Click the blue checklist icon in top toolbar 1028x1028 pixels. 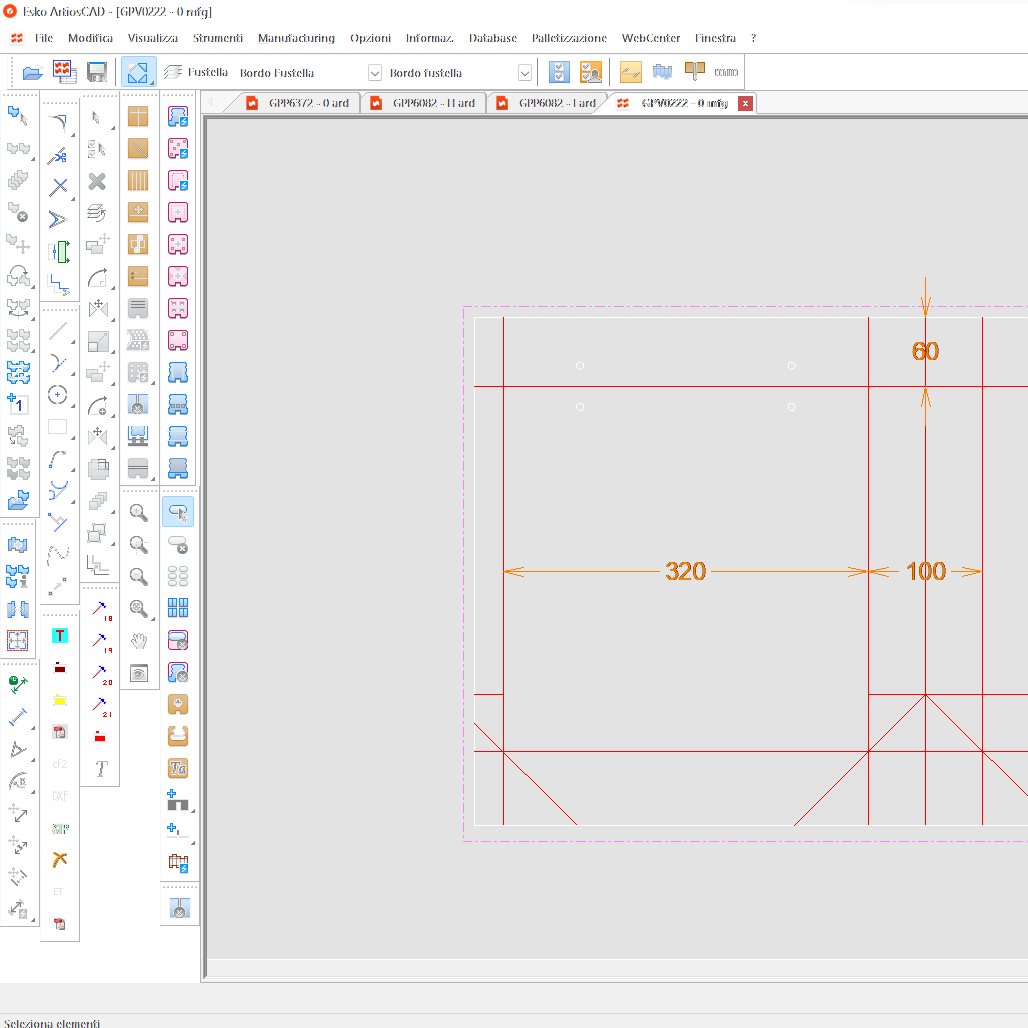[559, 72]
